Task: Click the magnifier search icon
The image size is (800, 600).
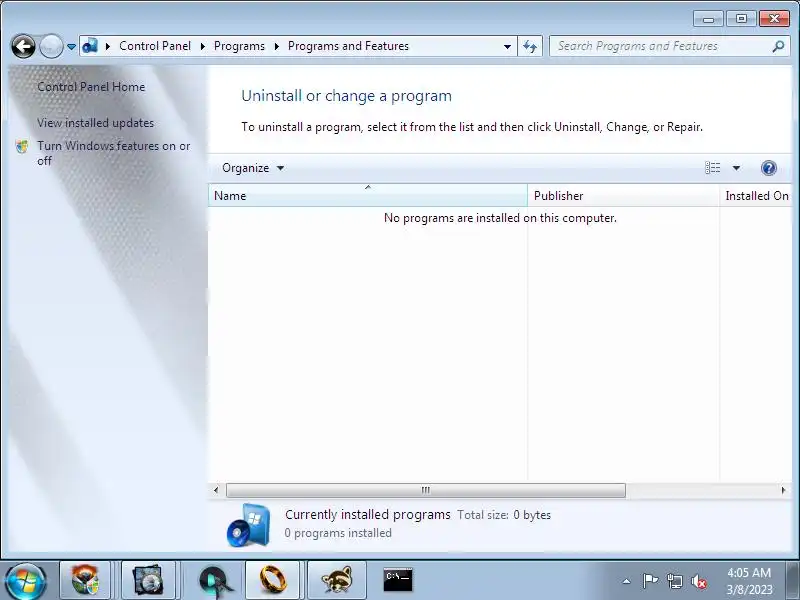Action: pos(778,46)
